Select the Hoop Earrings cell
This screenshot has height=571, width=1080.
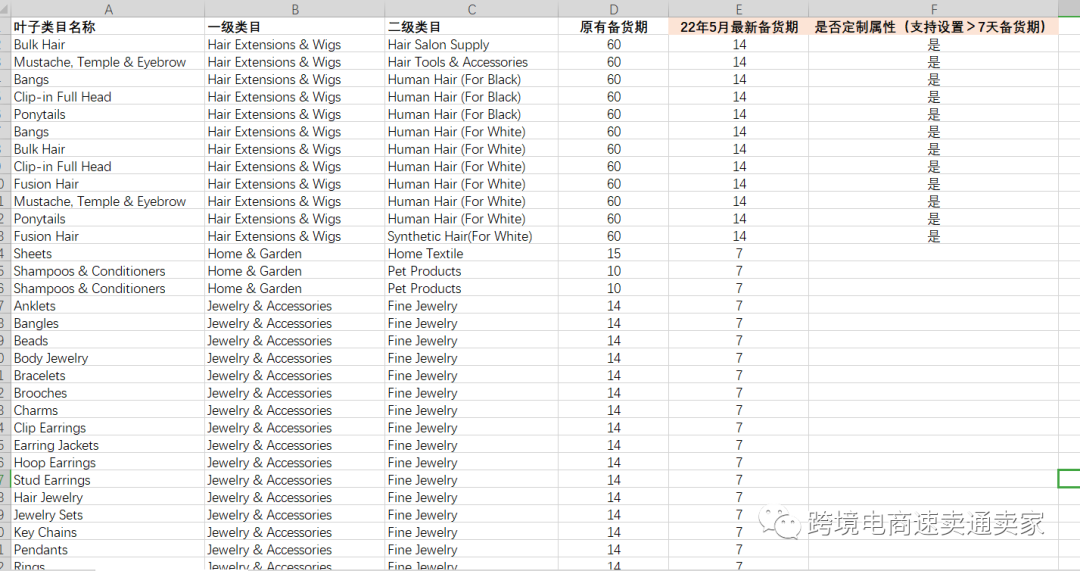[x=108, y=463]
